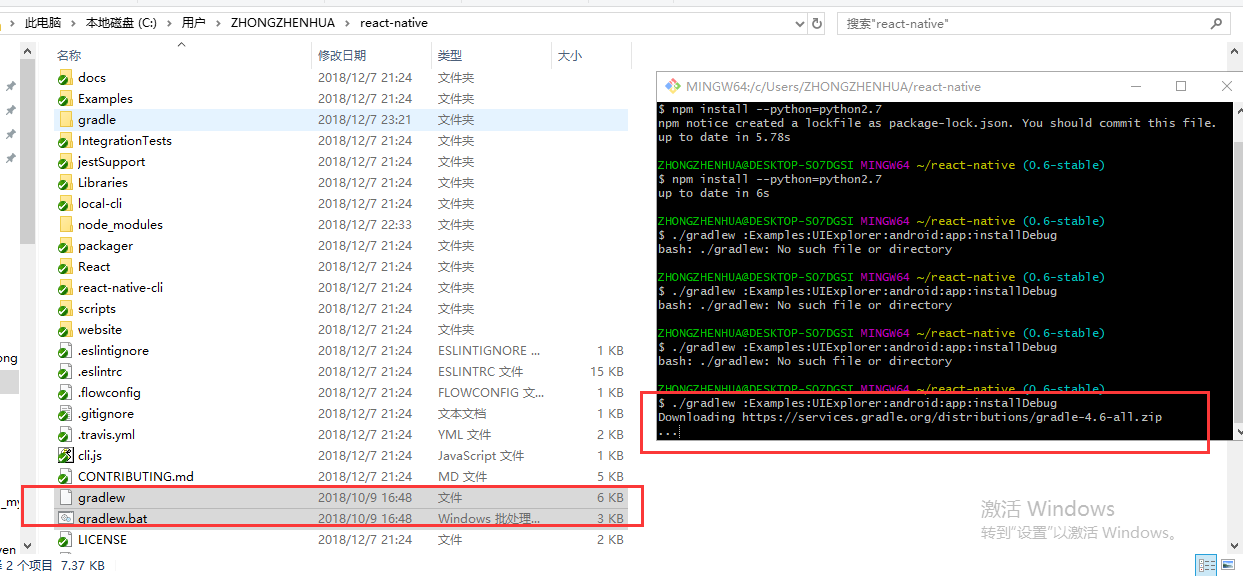Click the gradle-4.6-all.zip download URL line
Image resolution: width=1243 pixels, height=576 pixels.
tap(910, 417)
